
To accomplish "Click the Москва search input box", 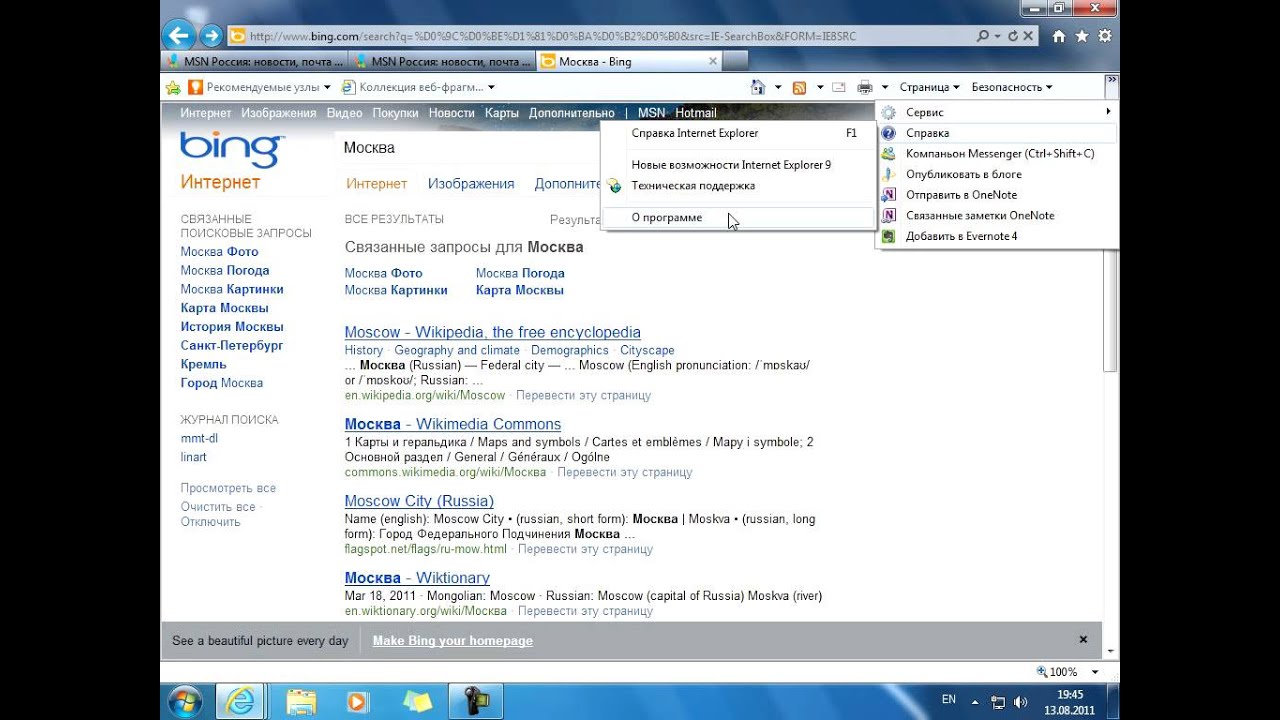I will (470, 148).
